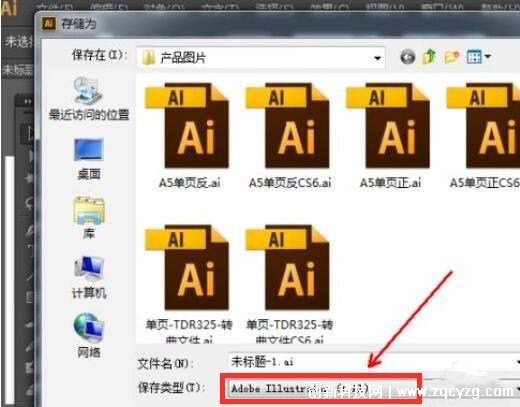Open the 保存类型 Adobe Illustrator dropdown
Image resolution: width=520 pixels, height=407 pixels.
click(x=321, y=389)
